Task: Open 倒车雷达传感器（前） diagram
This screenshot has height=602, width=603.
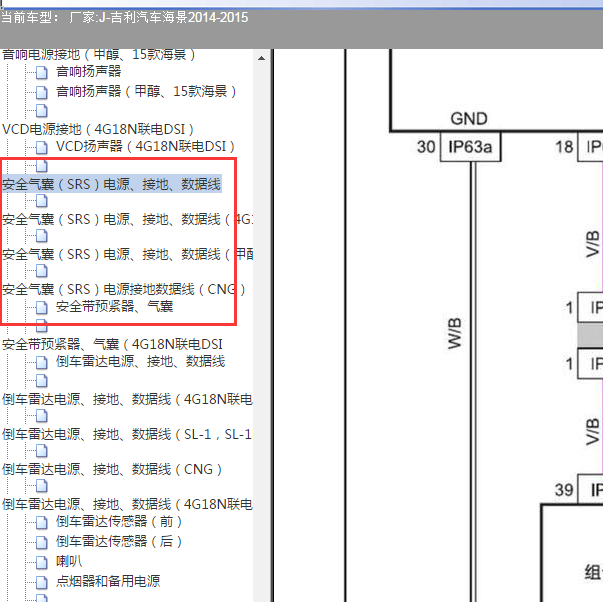Action: [119, 522]
